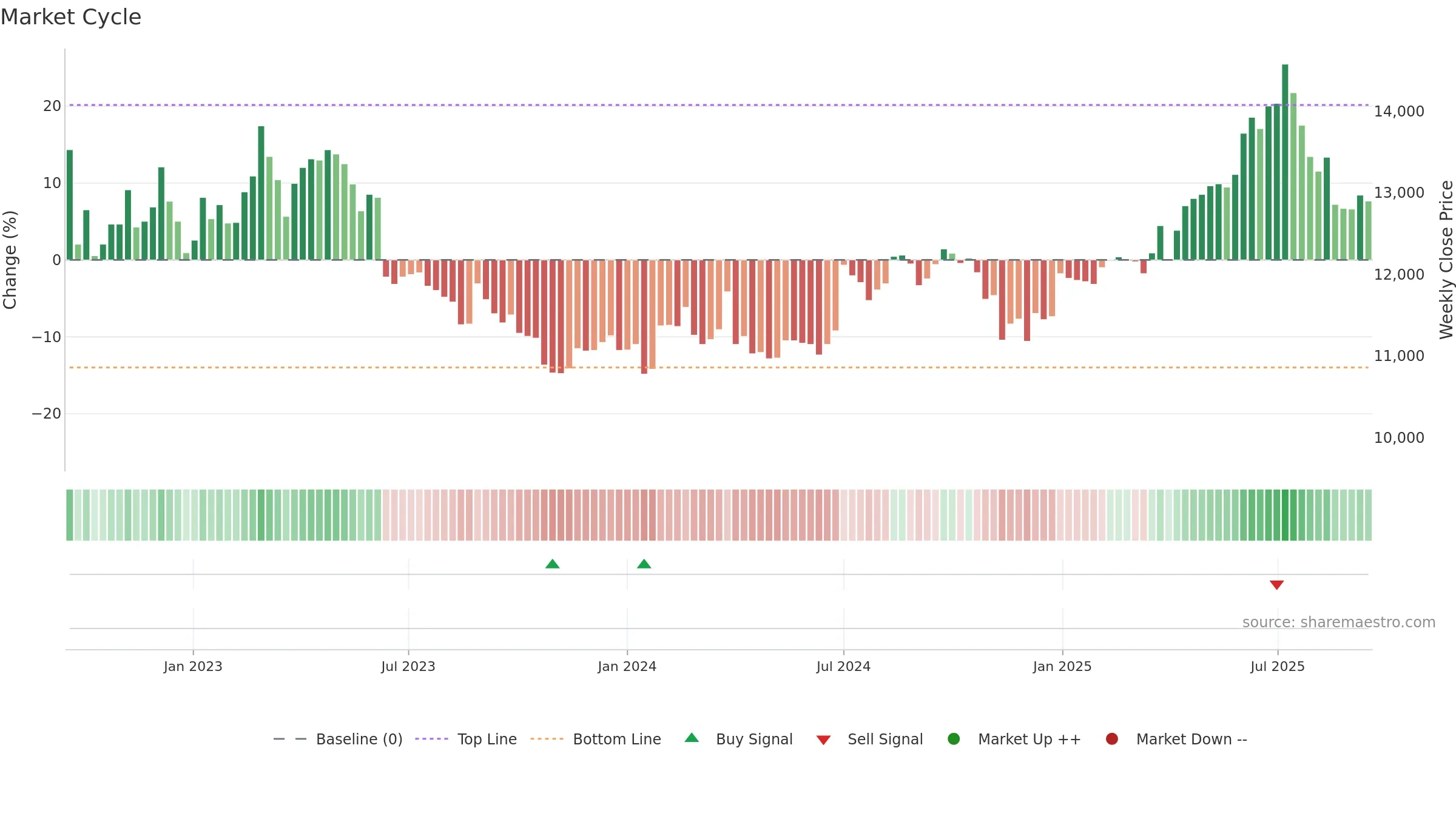Viewport: 1456px width, 819px height.
Task: Click the 11,000 price axis value
Action: [1399, 356]
